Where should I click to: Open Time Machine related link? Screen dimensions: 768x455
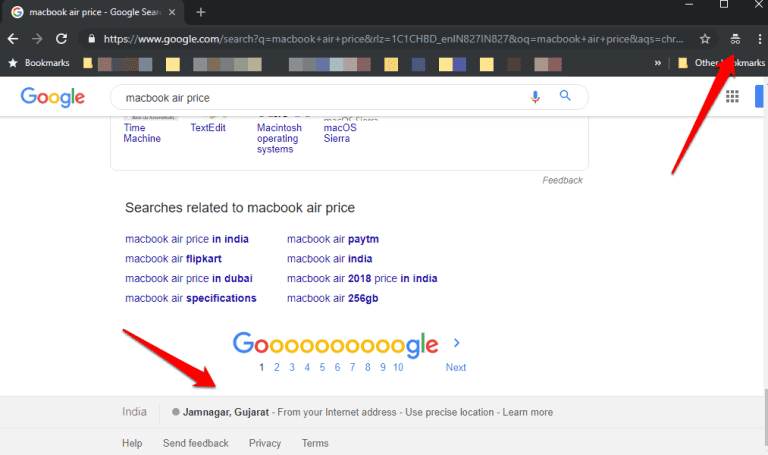[x=142, y=133]
